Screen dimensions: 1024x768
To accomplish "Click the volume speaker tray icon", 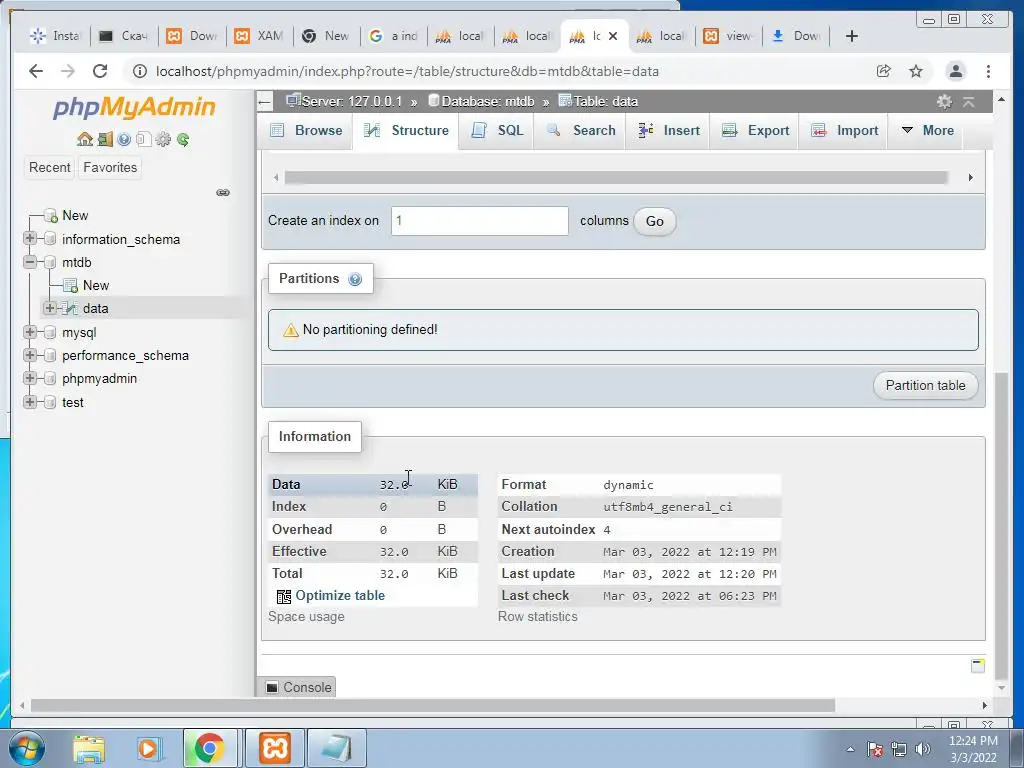I will click(923, 749).
